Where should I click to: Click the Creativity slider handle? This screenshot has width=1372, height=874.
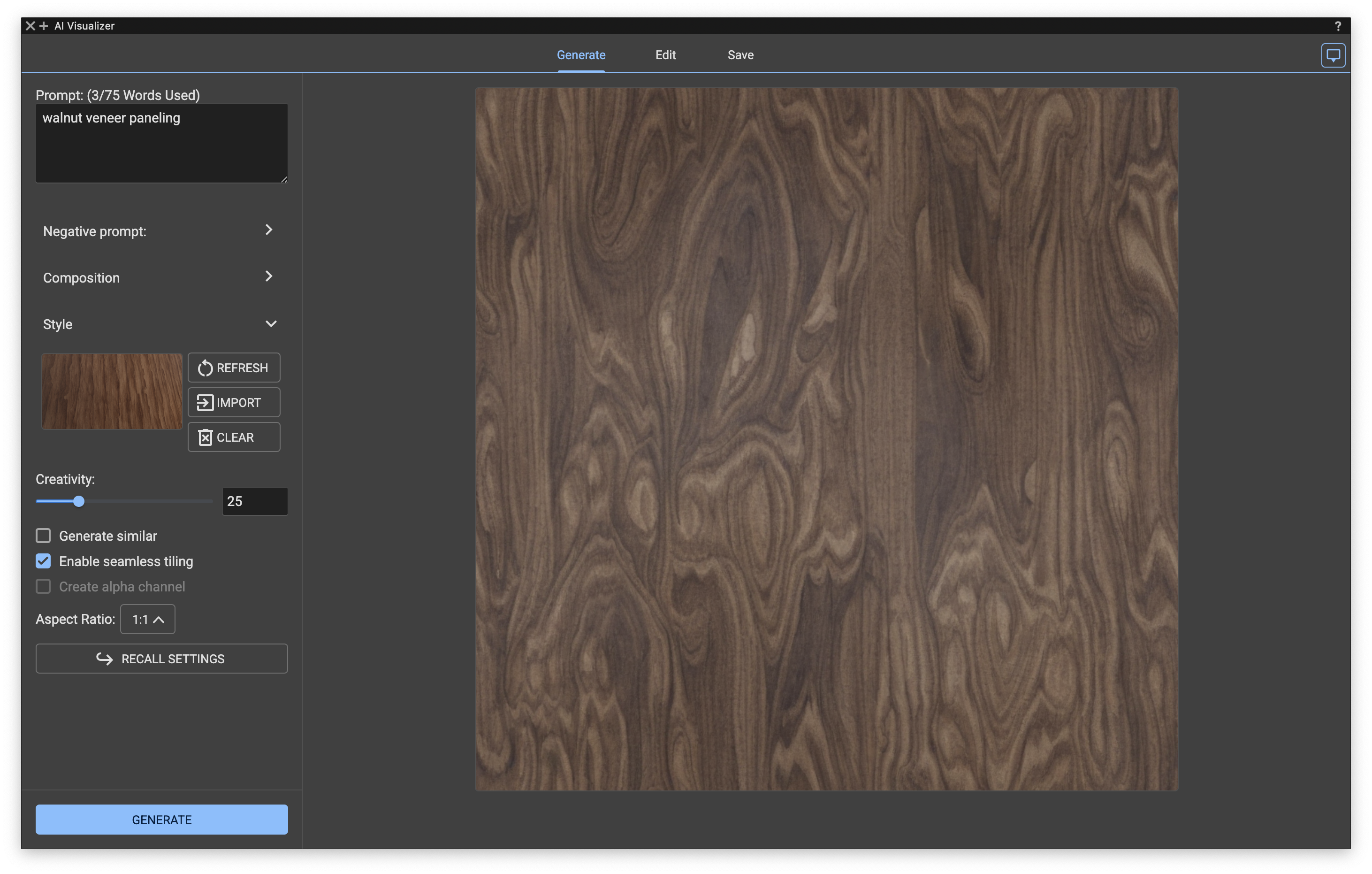tap(79, 501)
